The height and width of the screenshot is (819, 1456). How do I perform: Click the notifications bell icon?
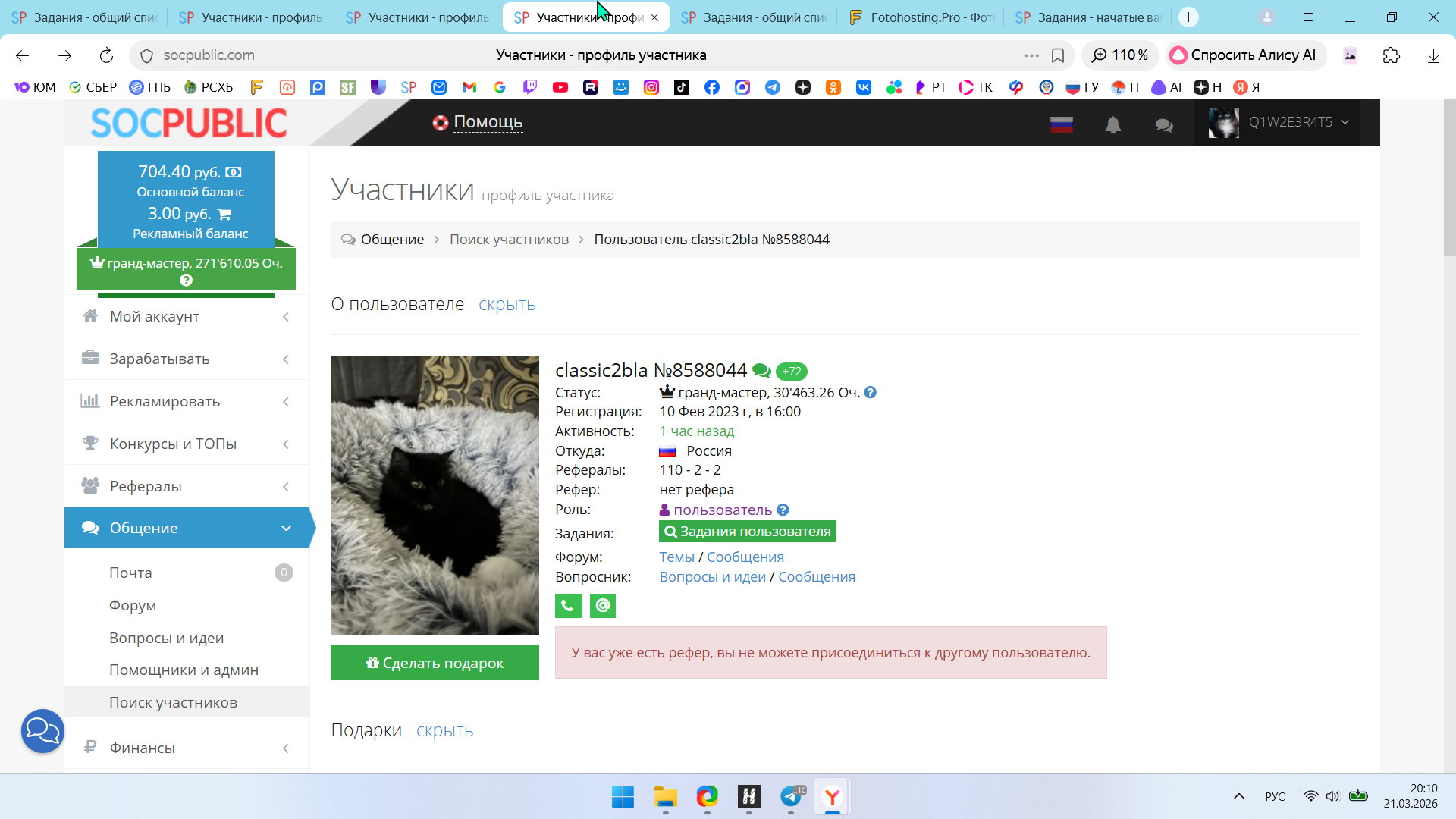[x=1112, y=124]
